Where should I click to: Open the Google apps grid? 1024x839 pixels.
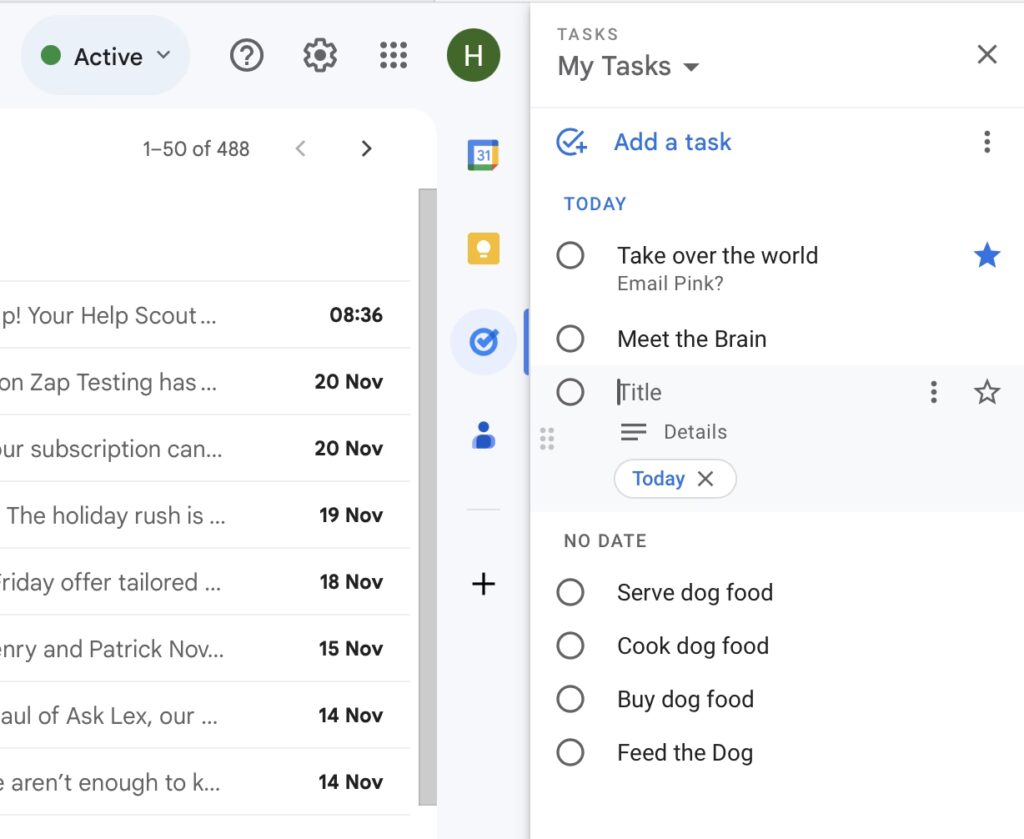(x=394, y=56)
